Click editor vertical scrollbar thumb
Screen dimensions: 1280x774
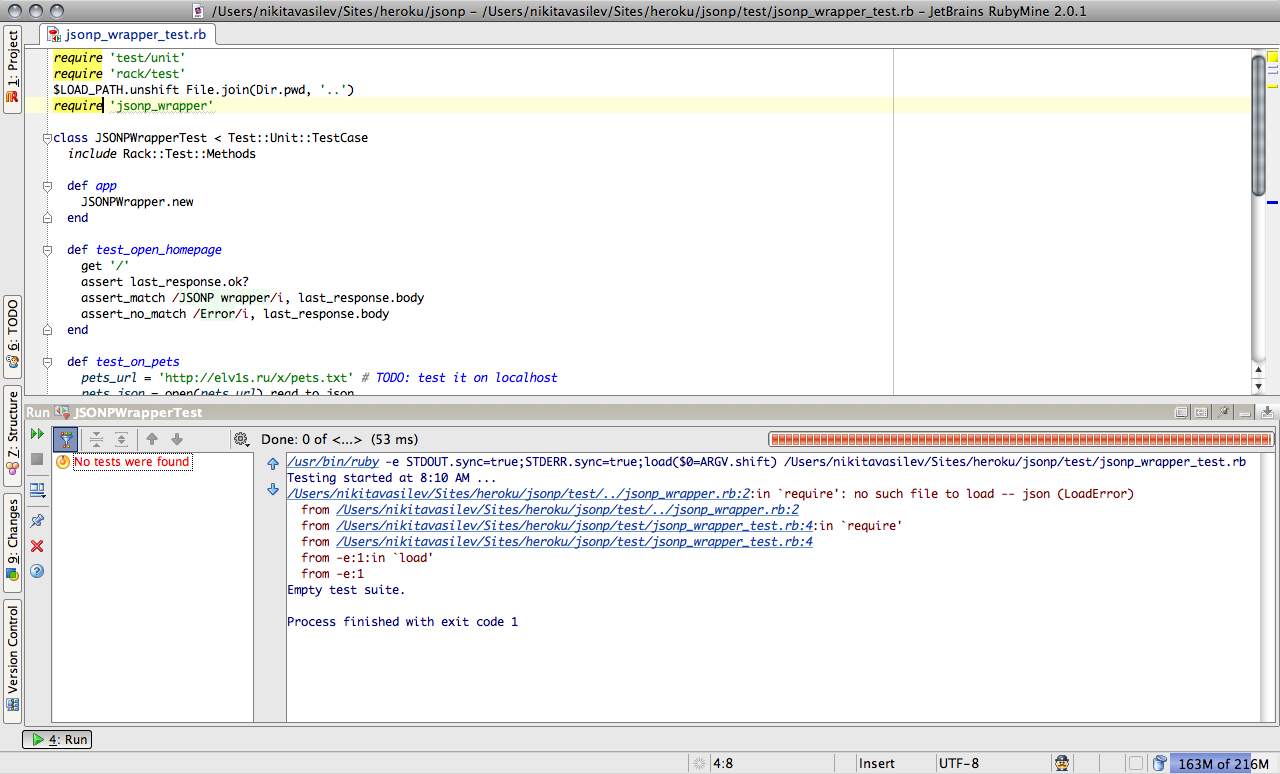coord(1258,125)
